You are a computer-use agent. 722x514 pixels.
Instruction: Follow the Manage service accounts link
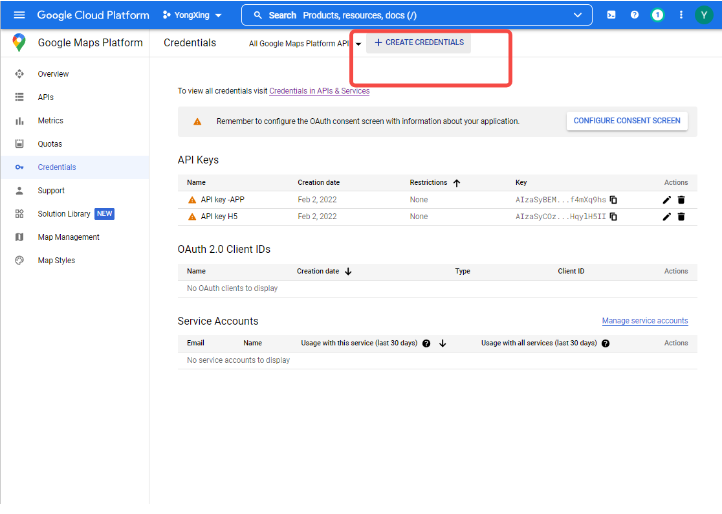(645, 321)
